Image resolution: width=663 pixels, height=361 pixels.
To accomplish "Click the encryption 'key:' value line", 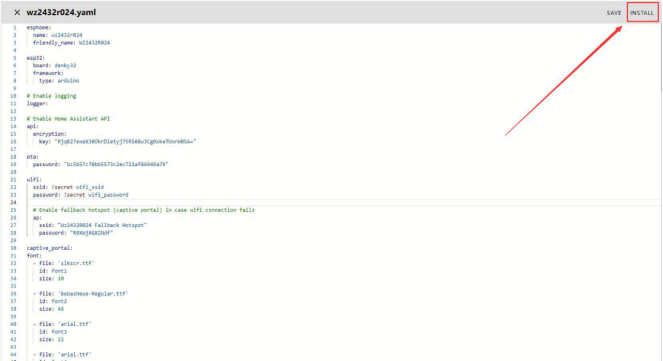I will 118,142.
